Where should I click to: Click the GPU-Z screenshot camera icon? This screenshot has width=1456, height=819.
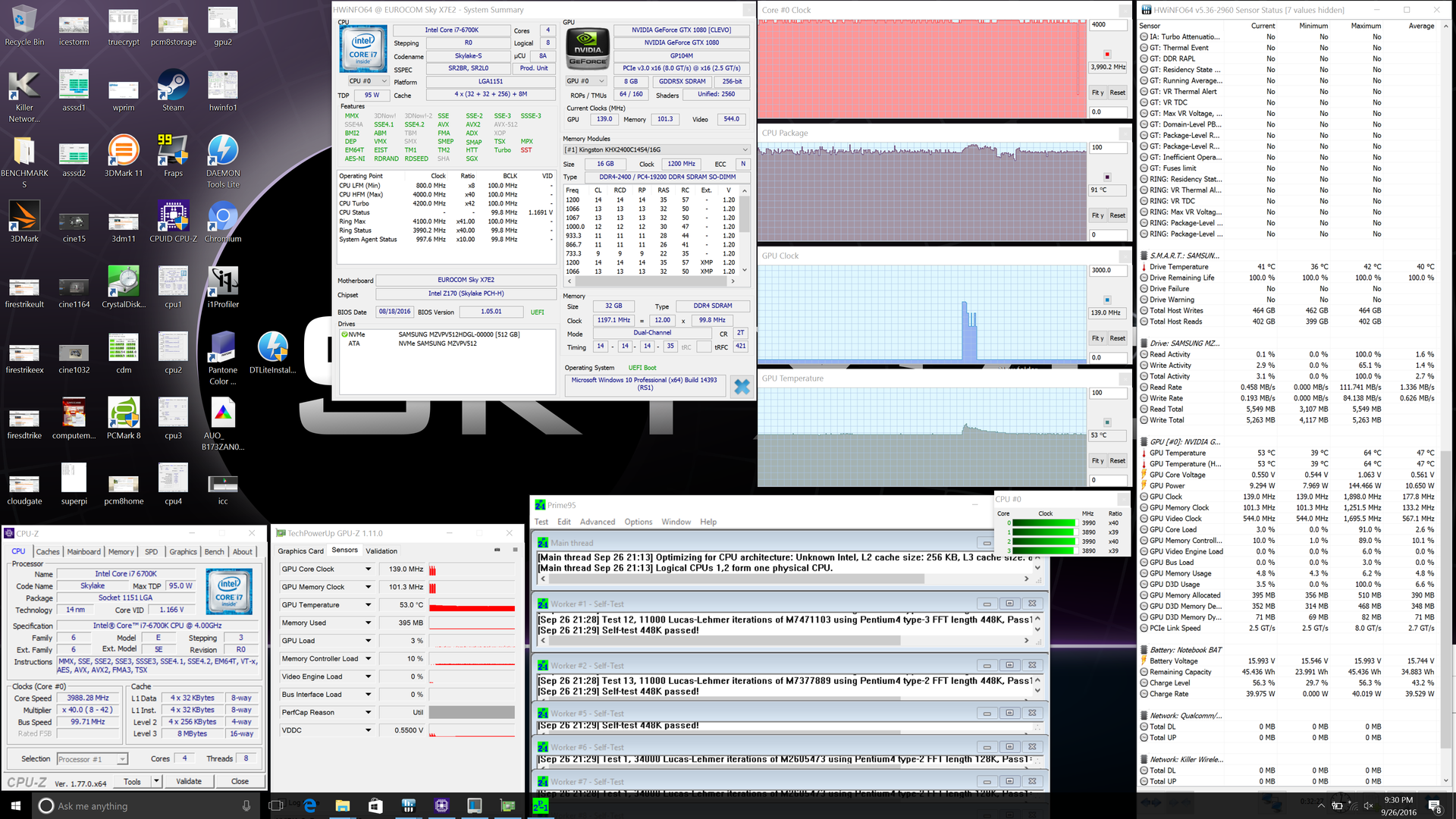[x=497, y=550]
